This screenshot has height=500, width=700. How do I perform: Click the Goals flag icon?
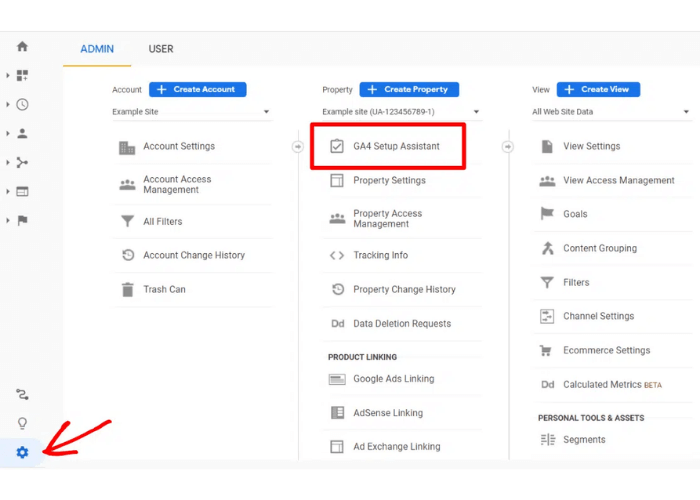point(547,213)
